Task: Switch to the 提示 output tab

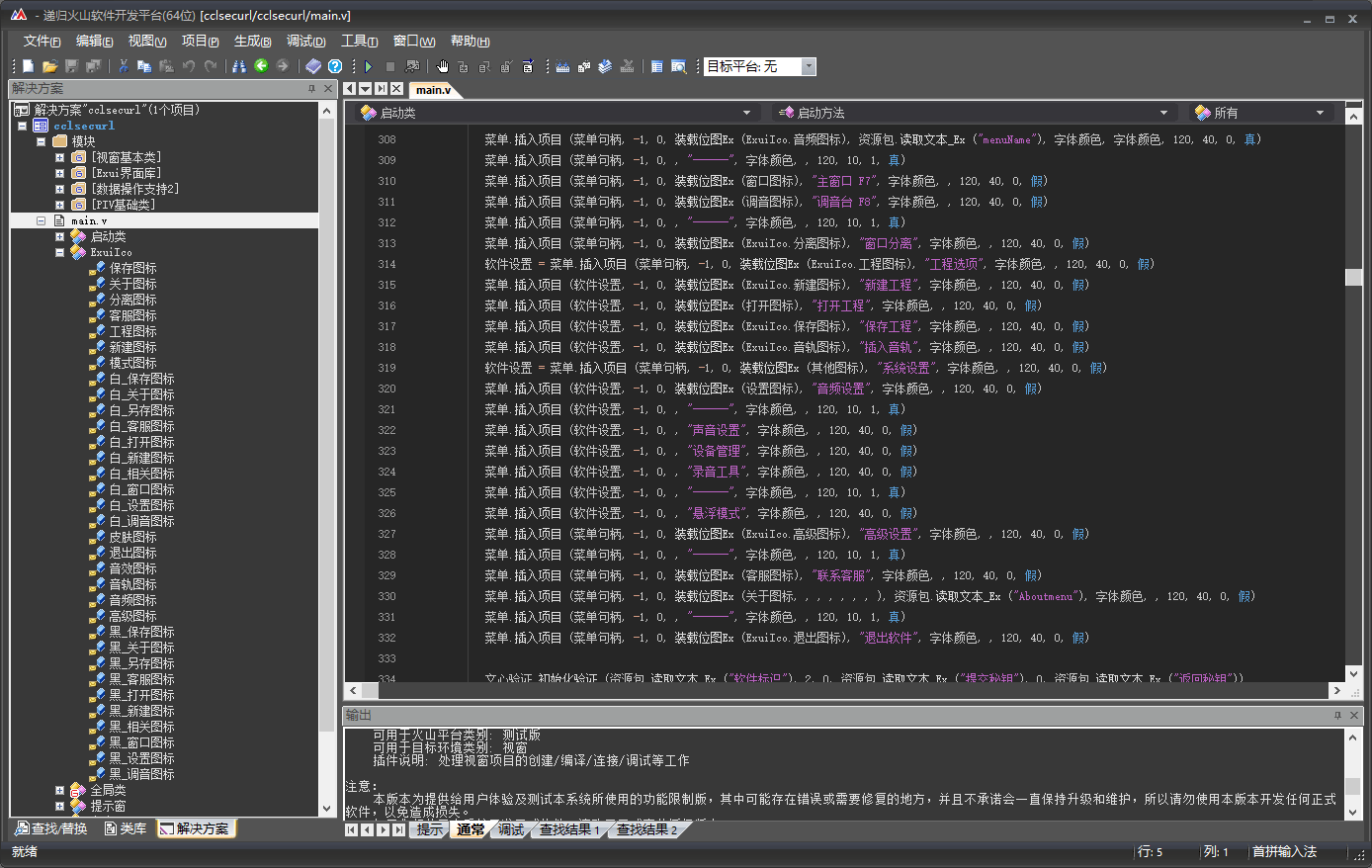Action: pos(429,829)
